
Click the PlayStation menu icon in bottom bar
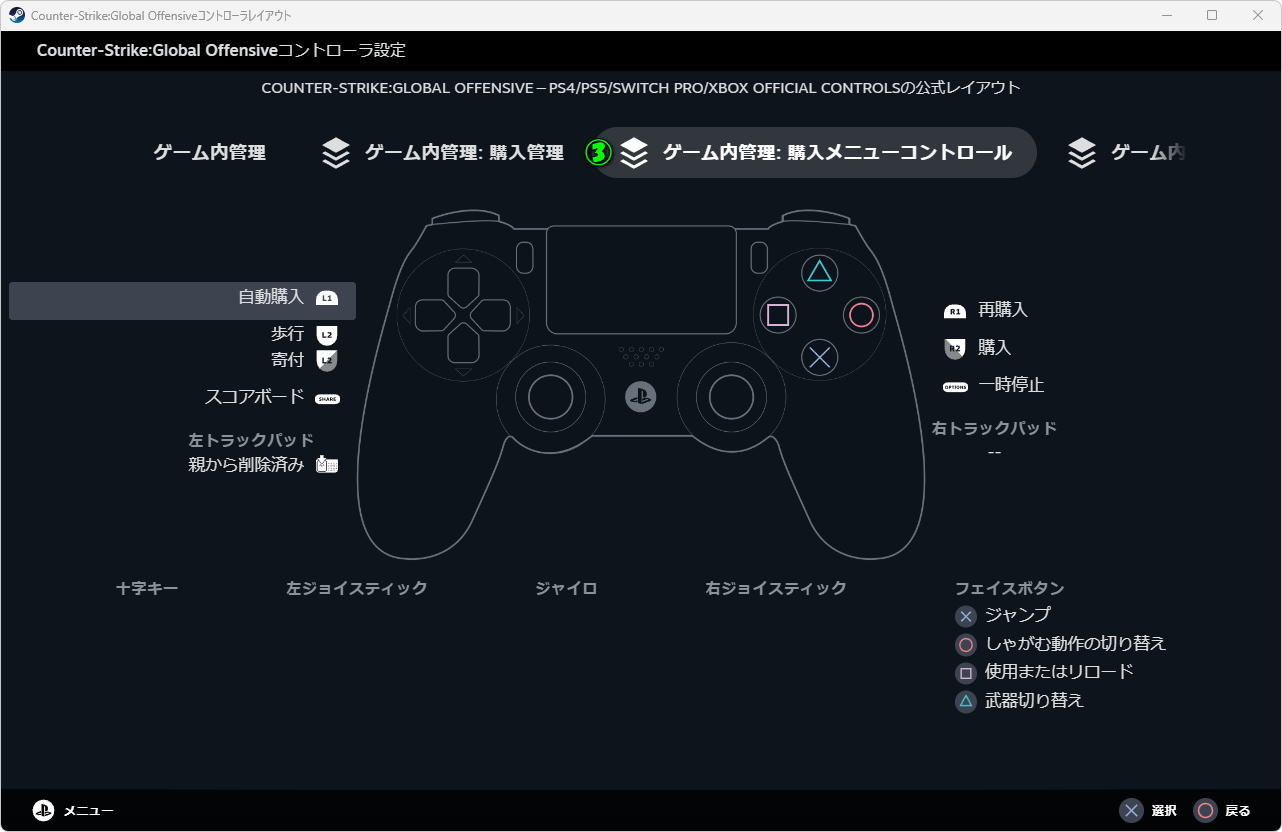point(43,810)
